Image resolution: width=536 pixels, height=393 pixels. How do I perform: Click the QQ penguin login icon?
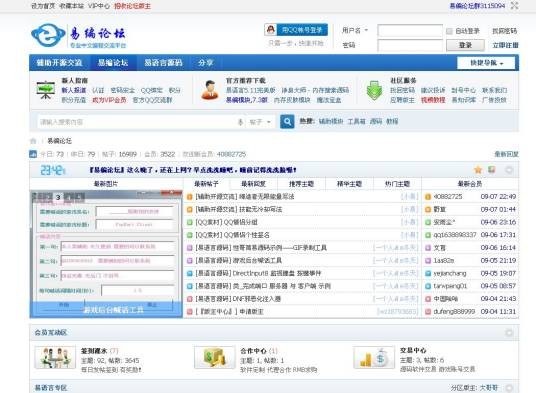[x=270, y=30]
